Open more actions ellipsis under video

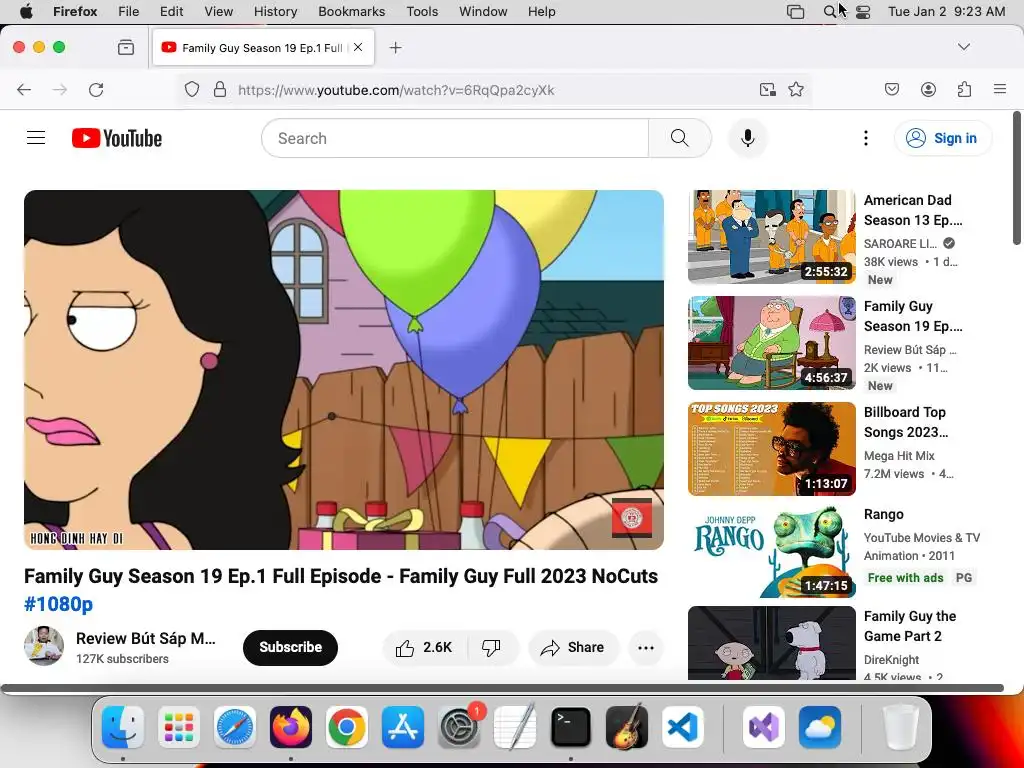click(x=646, y=647)
